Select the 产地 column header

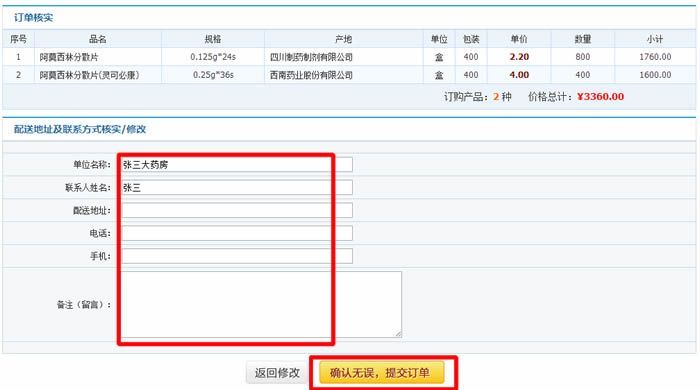coord(344,39)
